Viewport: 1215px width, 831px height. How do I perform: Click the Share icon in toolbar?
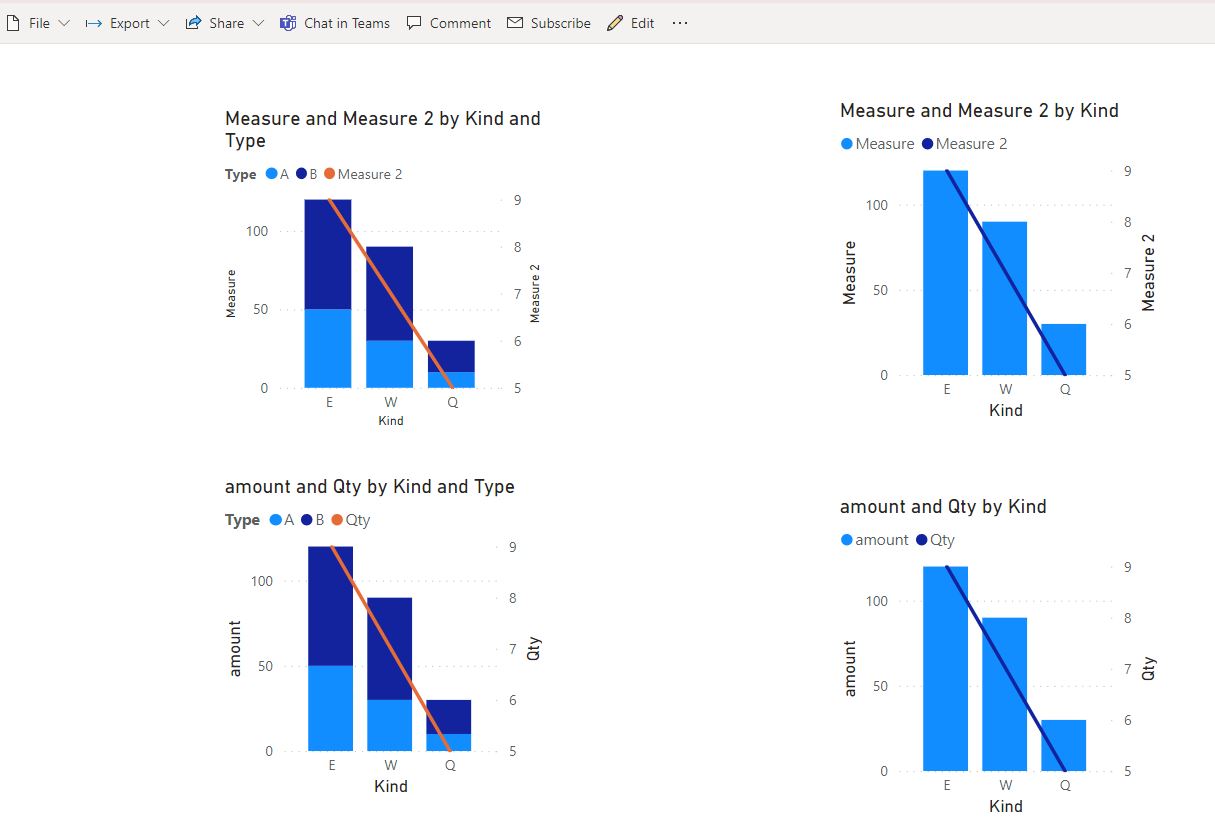194,23
